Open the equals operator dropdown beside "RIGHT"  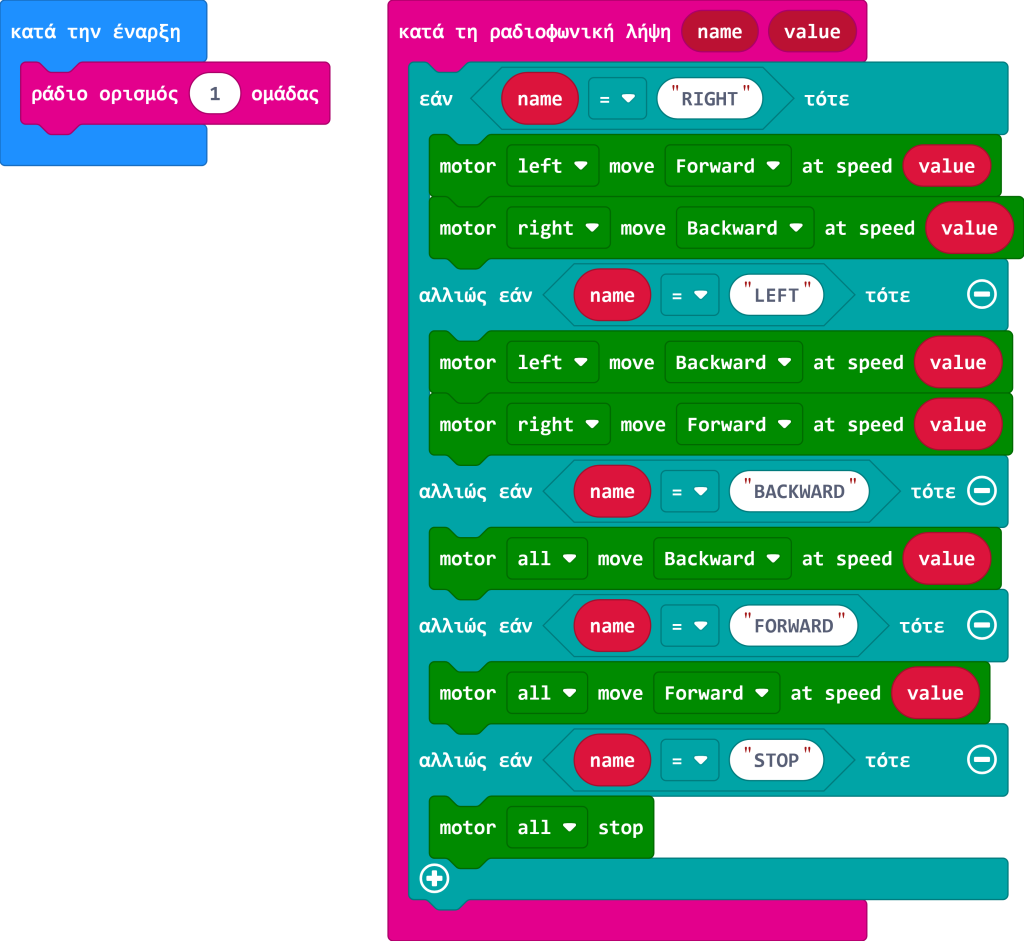pos(617,99)
